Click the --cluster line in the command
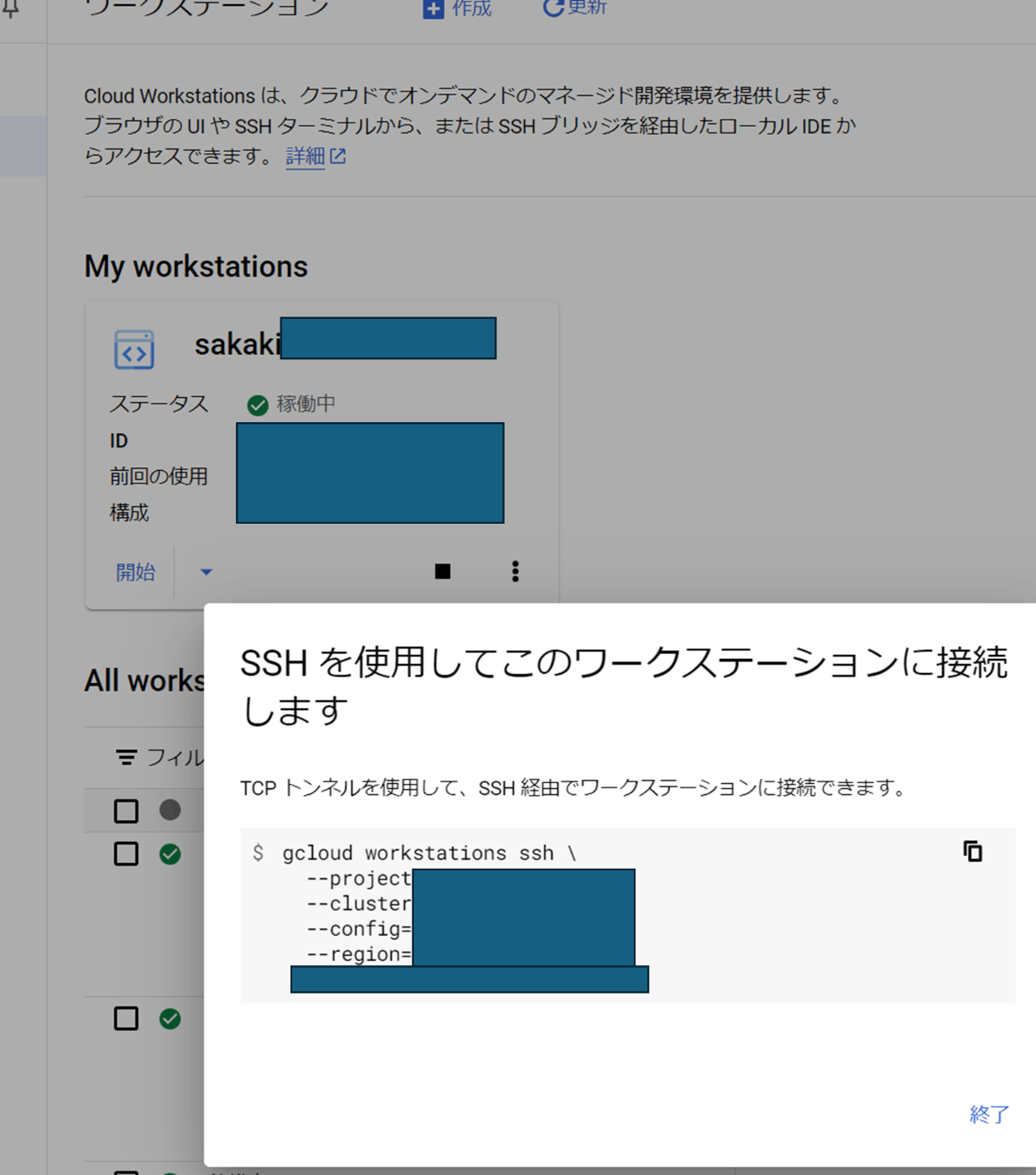 (x=359, y=904)
